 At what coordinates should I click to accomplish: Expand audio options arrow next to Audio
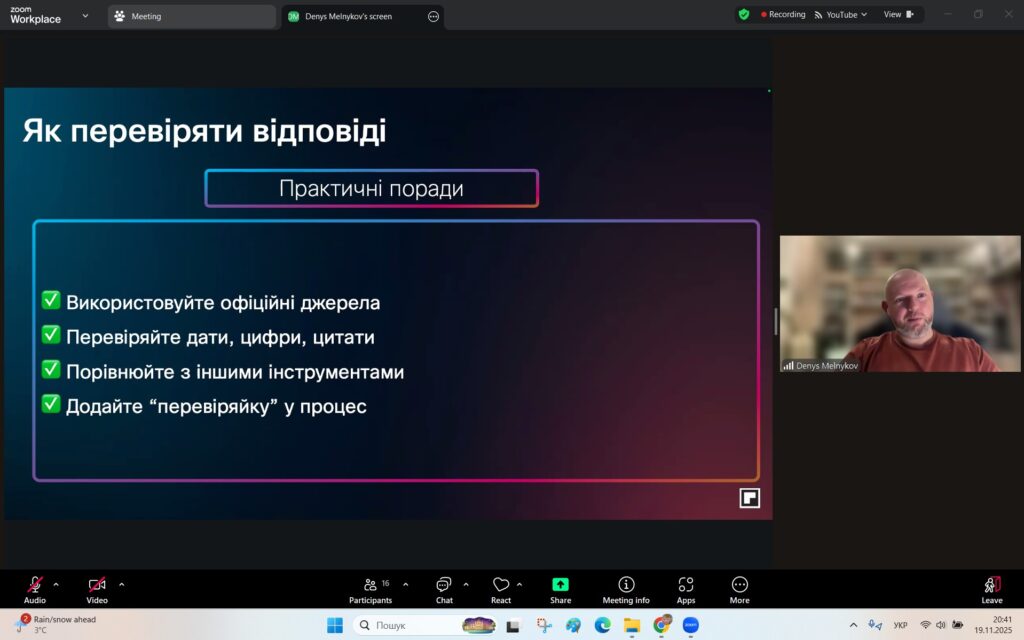56,584
